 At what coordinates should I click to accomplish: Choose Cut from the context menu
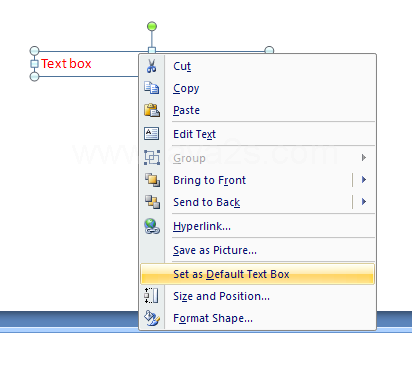click(x=257, y=66)
